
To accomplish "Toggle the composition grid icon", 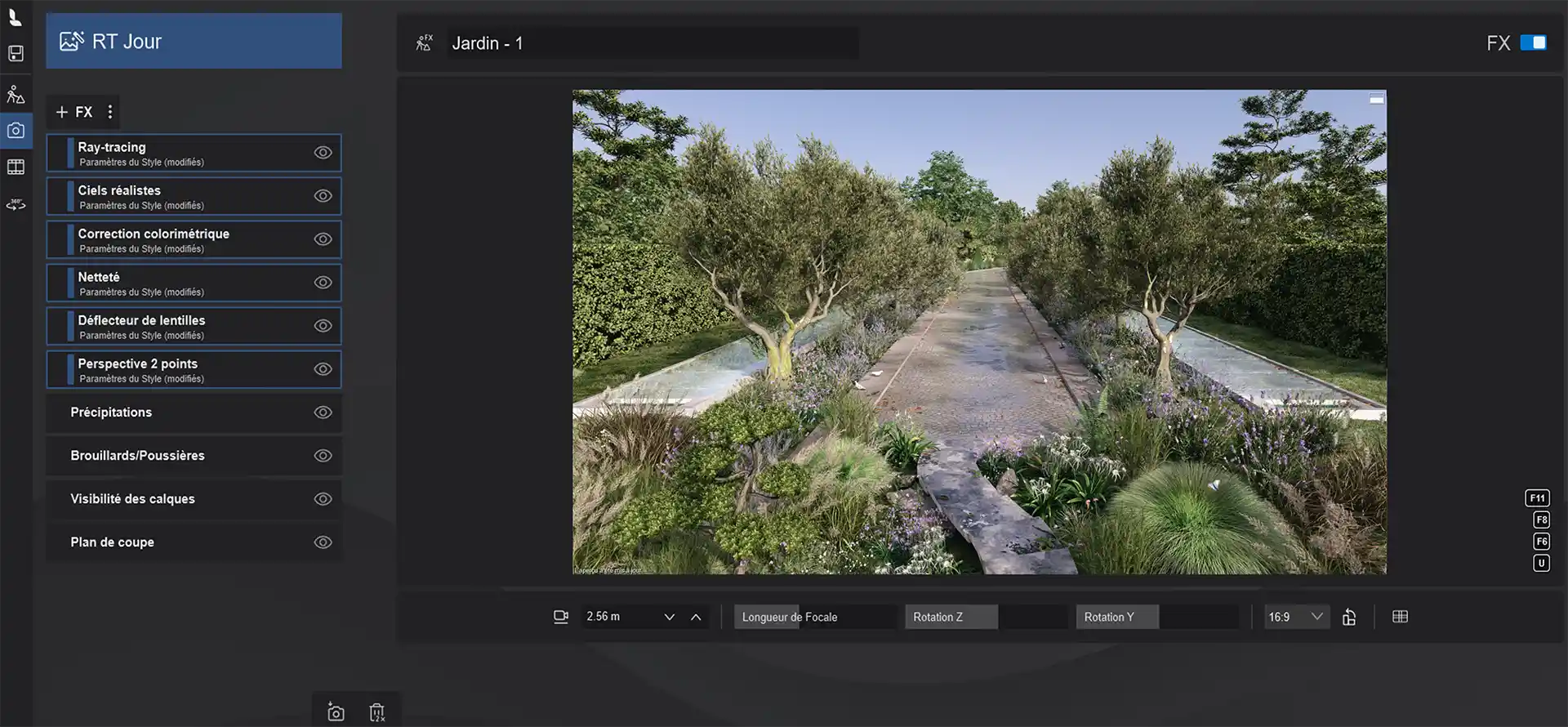I will click(x=1400, y=617).
